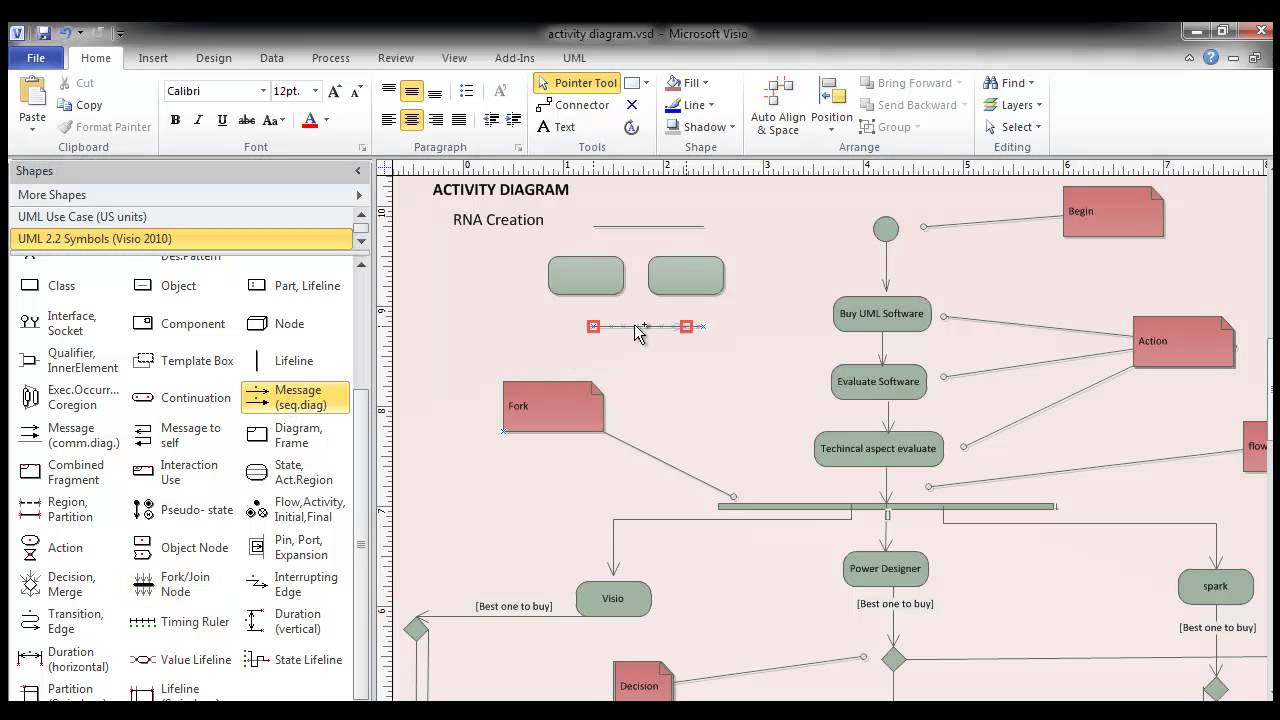The width and height of the screenshot is (1280, 720).
Task: Switch to the Process tab
Action: 330,58
